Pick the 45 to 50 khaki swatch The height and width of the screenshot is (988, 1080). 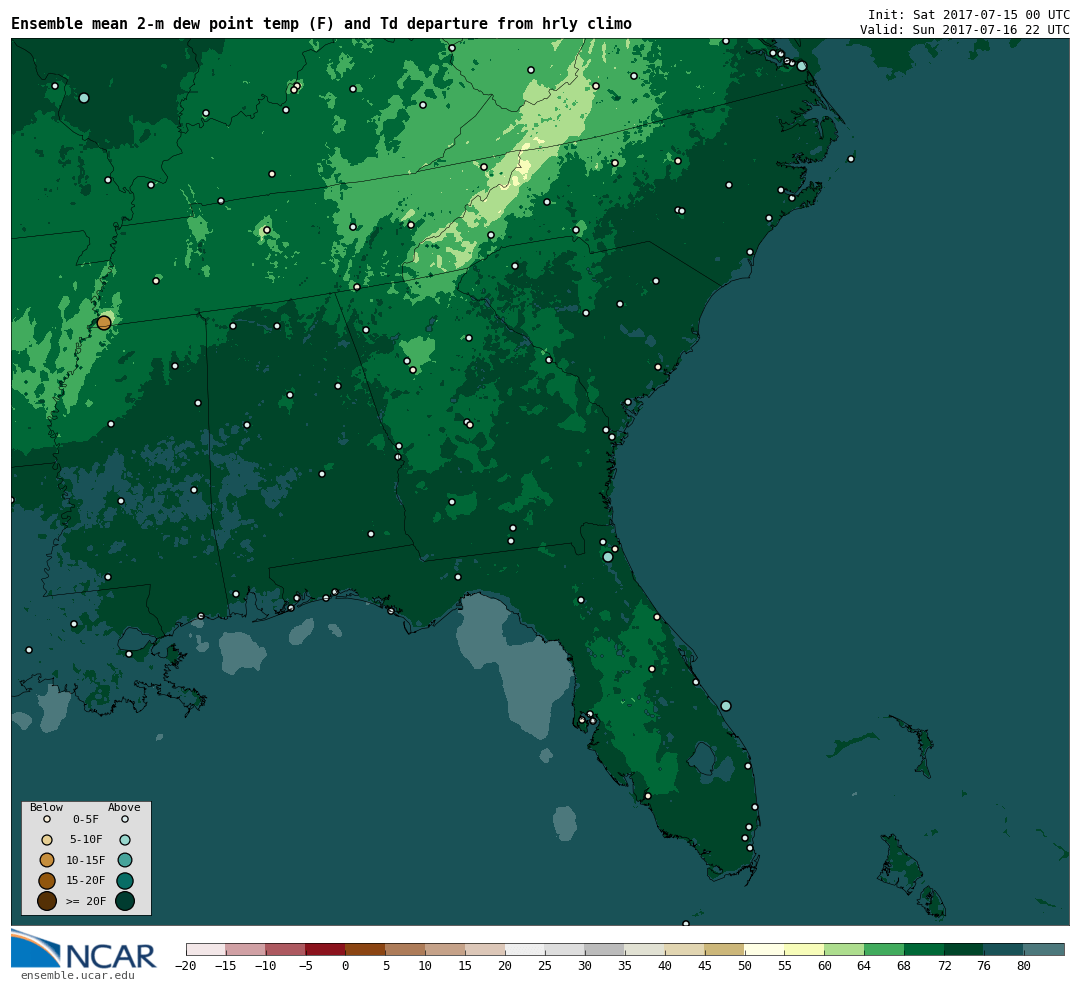[x=725, y=949]
